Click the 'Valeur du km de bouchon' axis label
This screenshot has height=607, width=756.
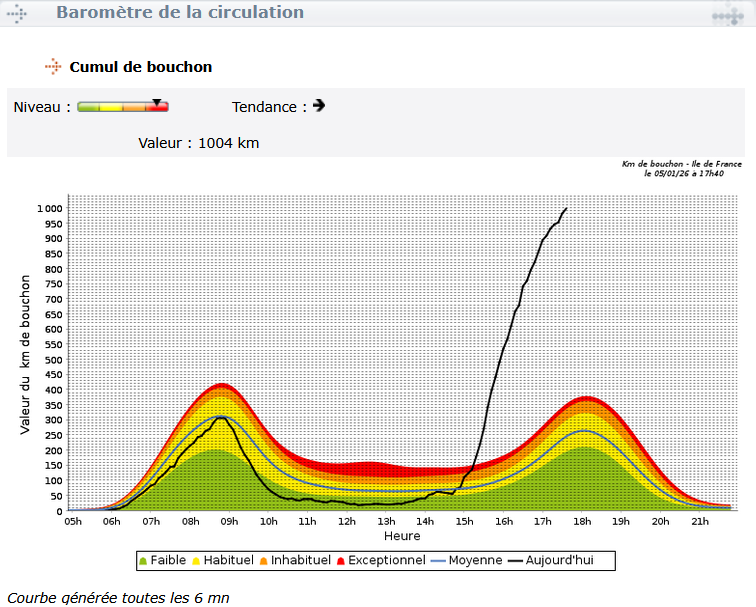25,355
